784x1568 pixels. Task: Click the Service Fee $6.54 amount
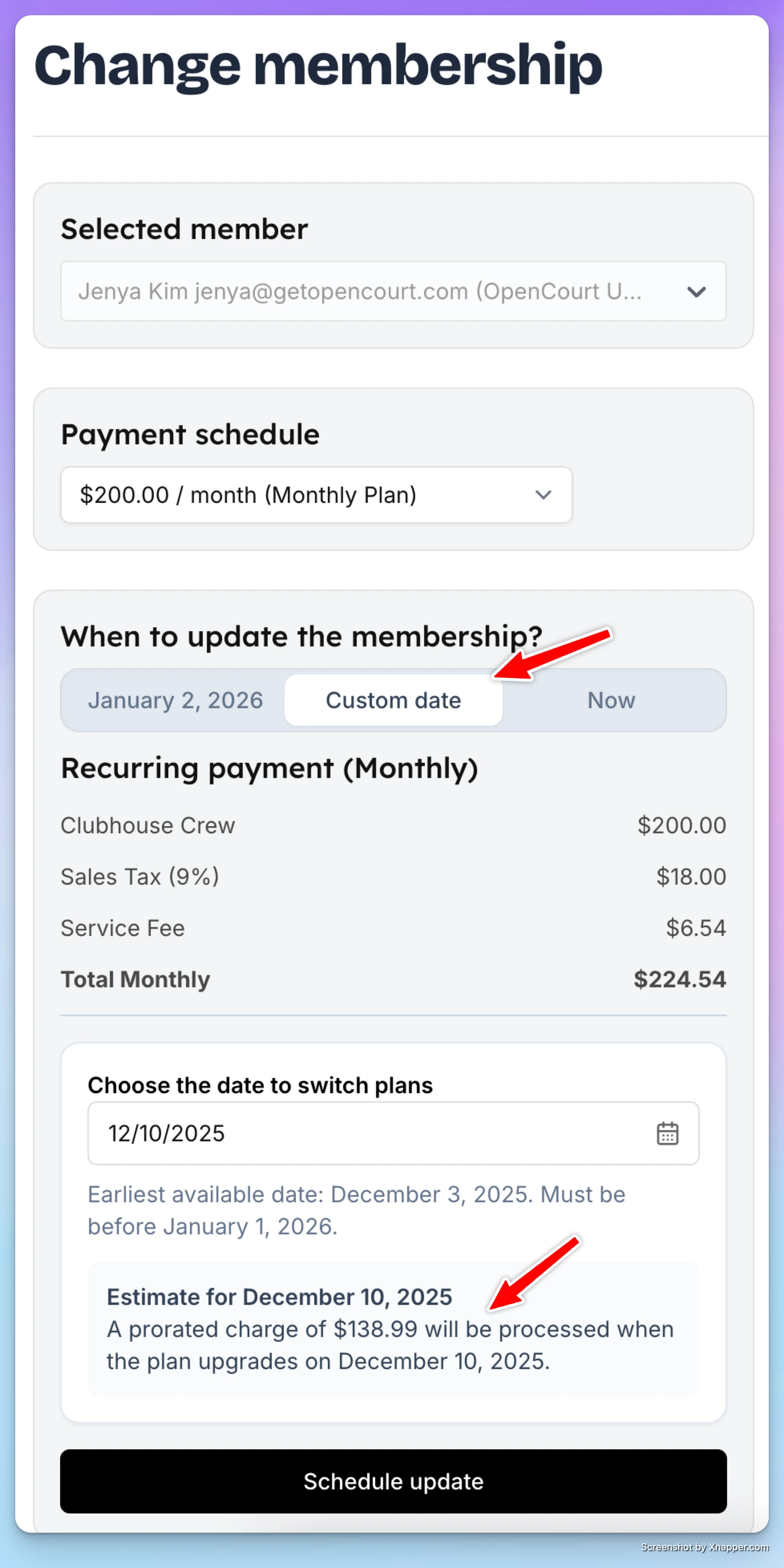click(x=696, y=928)
